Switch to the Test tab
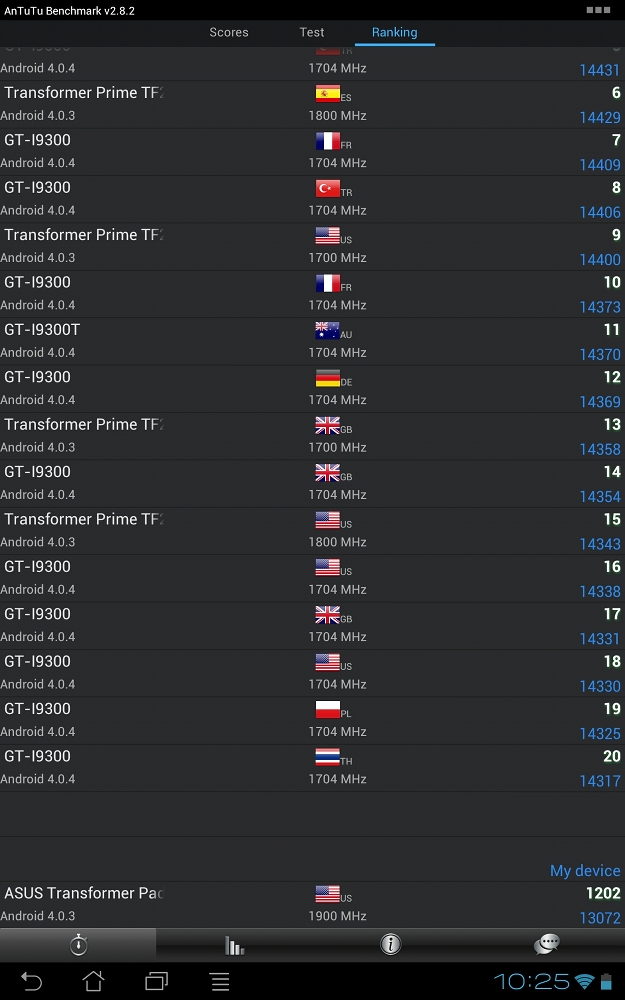This screenshot has height=1000, width=625. (312, 32)
